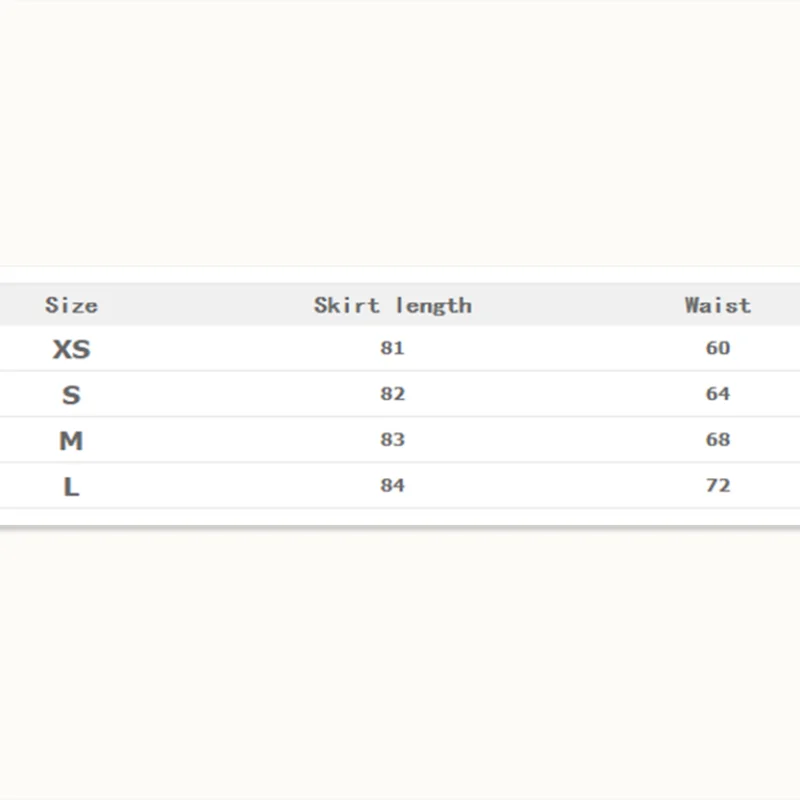Screen dimensions: 800x800
Task: Select the M size label
Action: pyautogui.click(x=71, y=441)
